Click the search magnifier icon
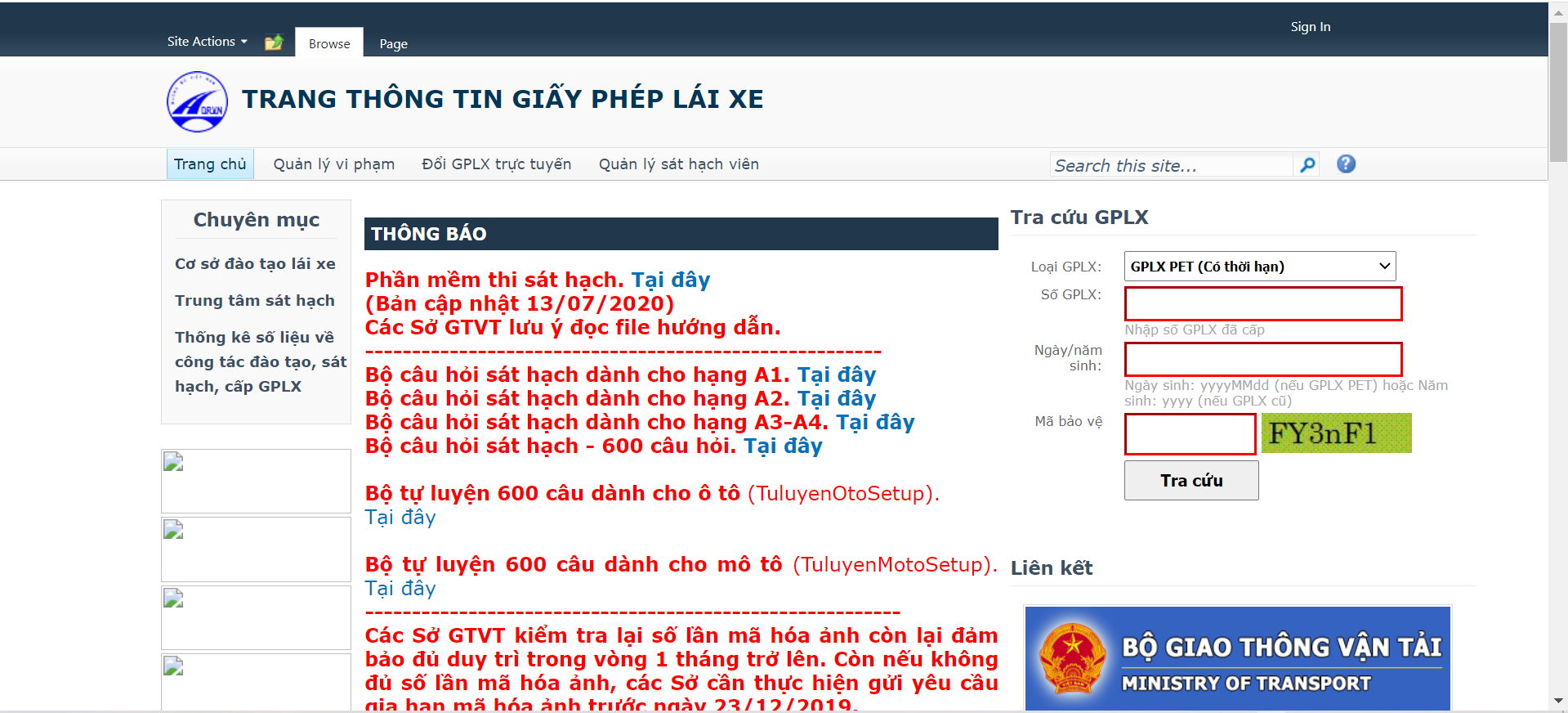Screen dimensions: 1568x713 [x=1307, y=165]
